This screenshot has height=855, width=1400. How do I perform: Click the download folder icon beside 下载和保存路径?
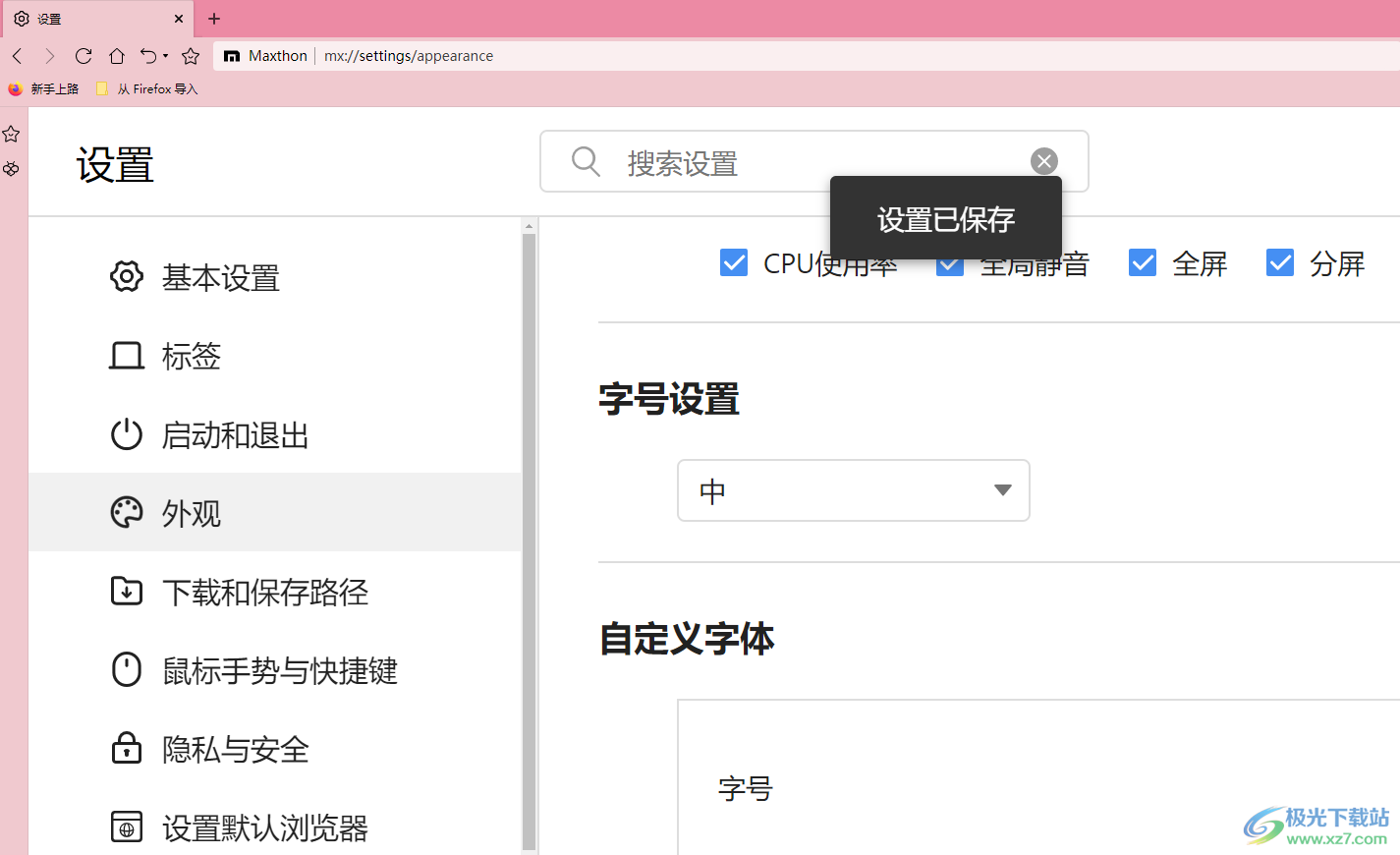127,591
